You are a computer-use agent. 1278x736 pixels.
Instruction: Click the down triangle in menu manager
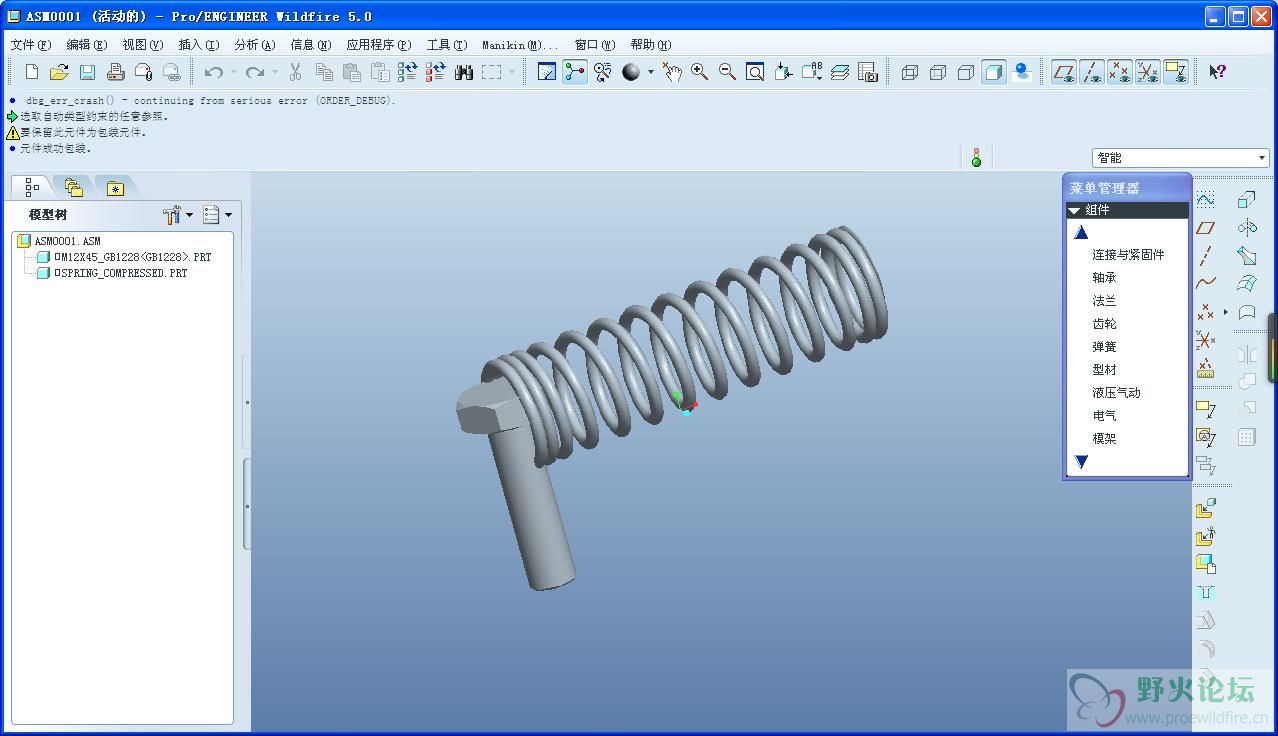(1081, 462)
